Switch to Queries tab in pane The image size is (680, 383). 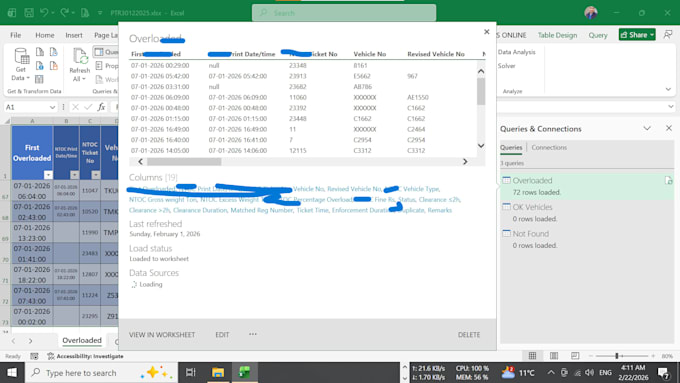click(x=511, y=147)
